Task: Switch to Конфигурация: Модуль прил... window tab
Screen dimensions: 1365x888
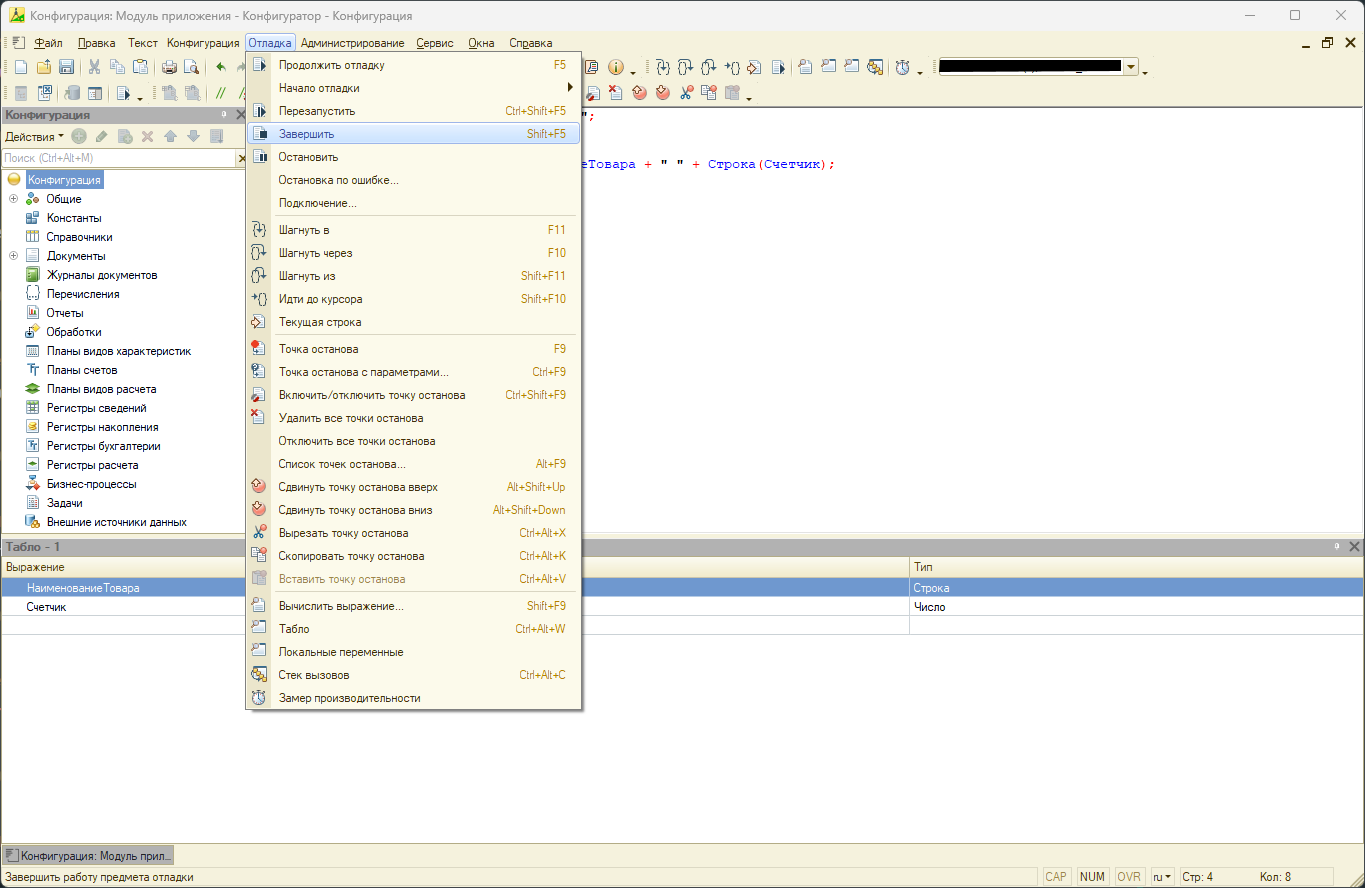Action: click(x=88, y=856)
